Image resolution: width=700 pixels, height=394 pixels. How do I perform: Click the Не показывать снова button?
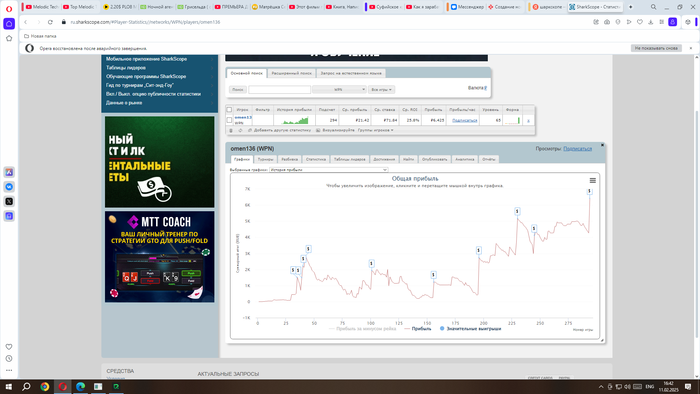pos(656,48)
